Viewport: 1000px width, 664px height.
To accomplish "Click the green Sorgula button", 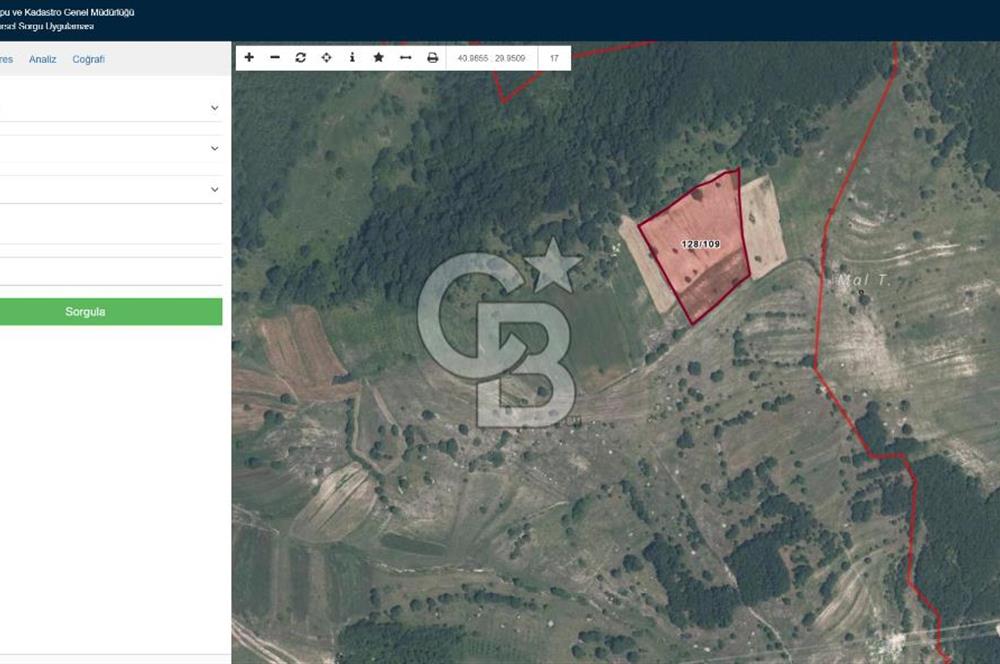I will click(x=111, y=312).
